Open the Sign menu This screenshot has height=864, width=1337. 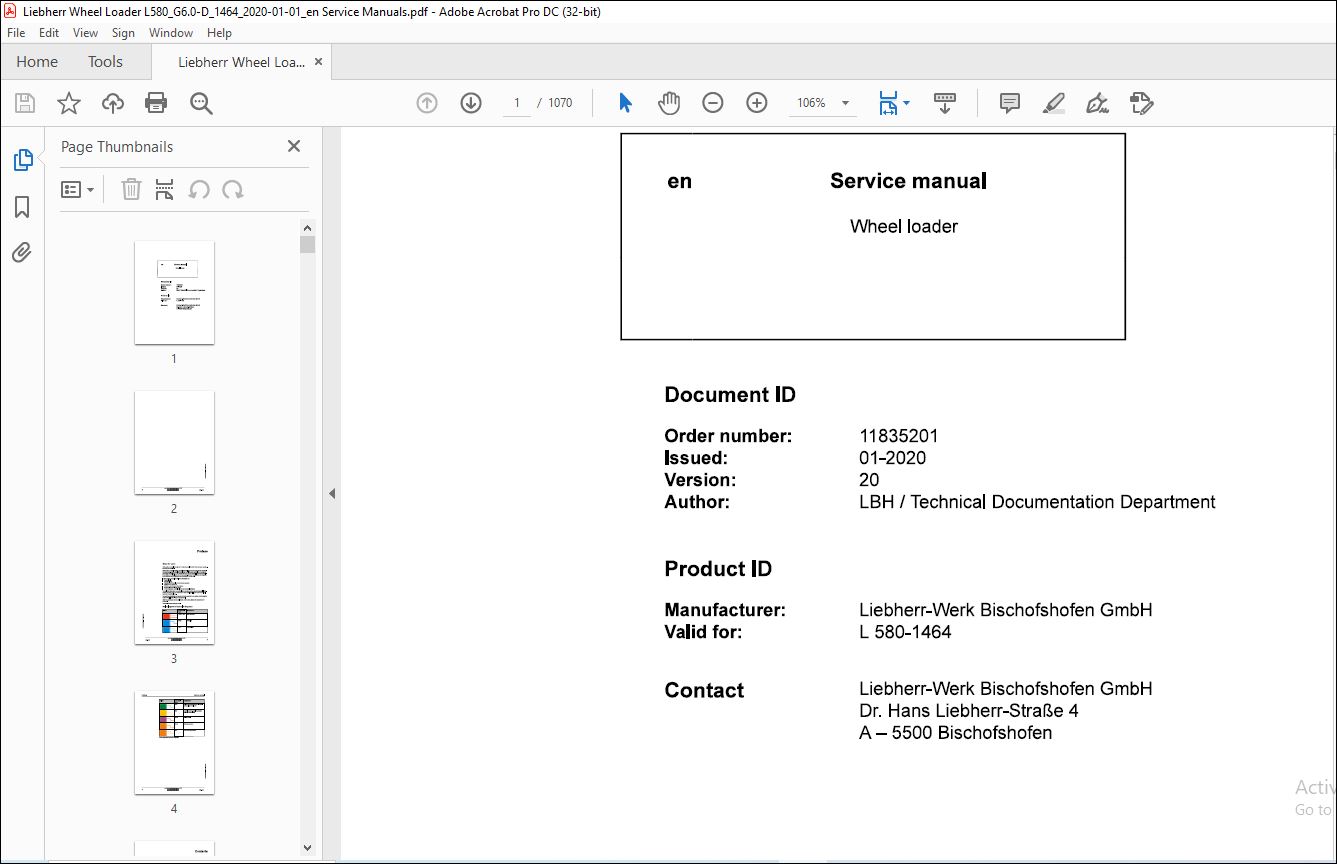coord(123,33)
